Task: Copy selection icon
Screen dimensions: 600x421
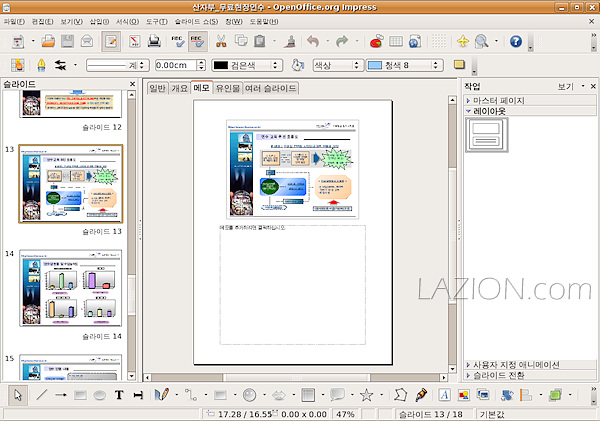Action: coord(241,41)
